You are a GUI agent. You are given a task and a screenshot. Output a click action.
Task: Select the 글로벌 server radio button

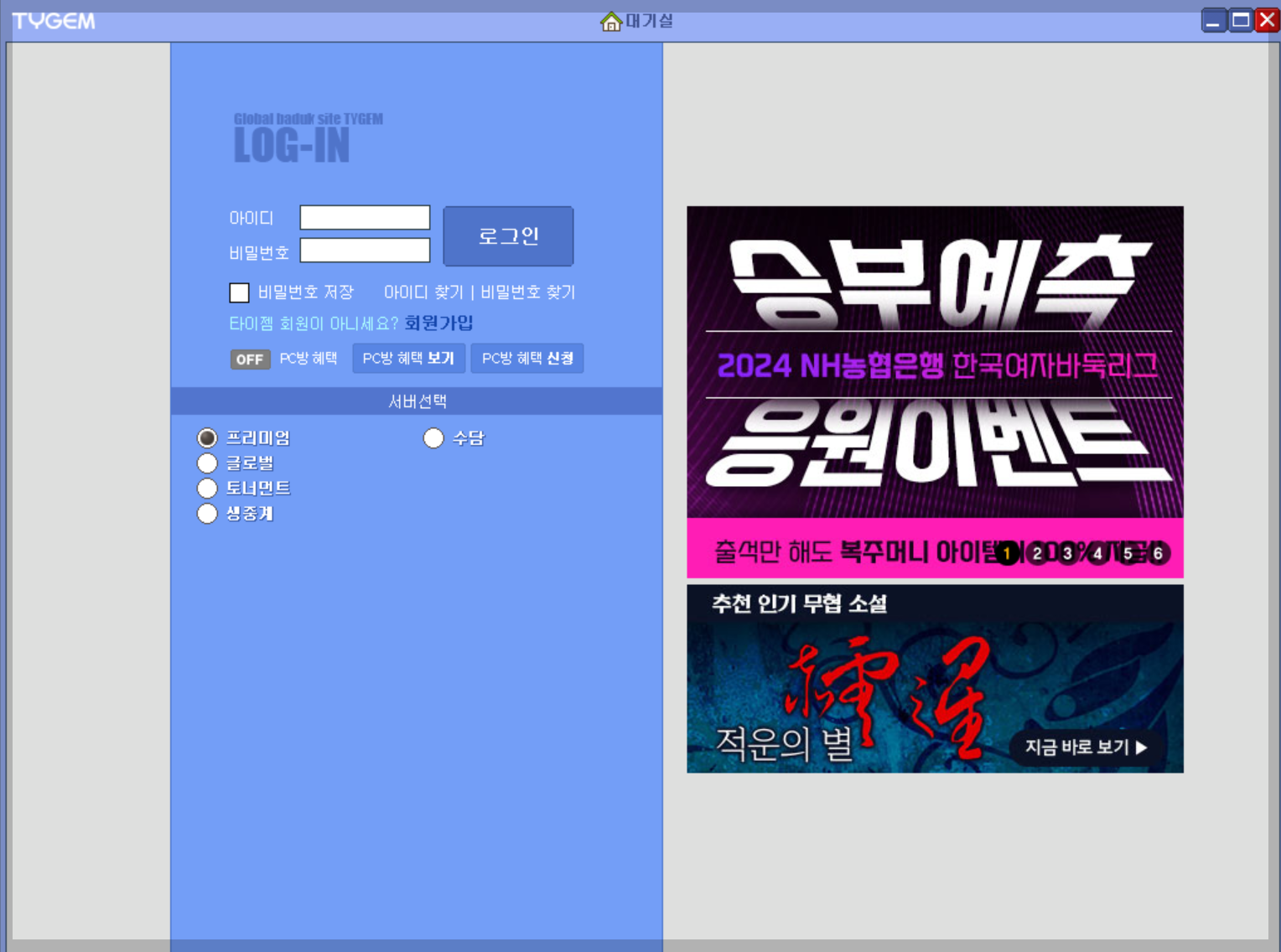pyautogui.click(x=207, y=463)
